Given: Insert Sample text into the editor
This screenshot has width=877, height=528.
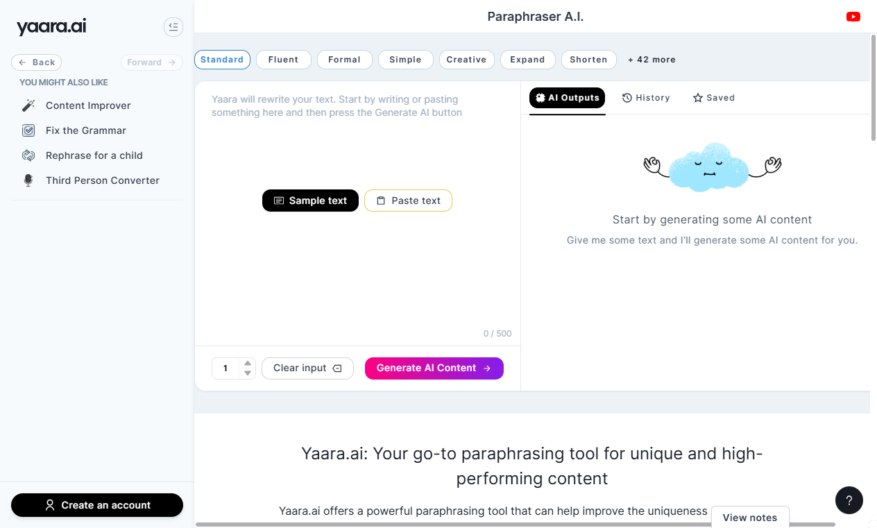Looking at the screenshot, I should click(x=310, y=200).
